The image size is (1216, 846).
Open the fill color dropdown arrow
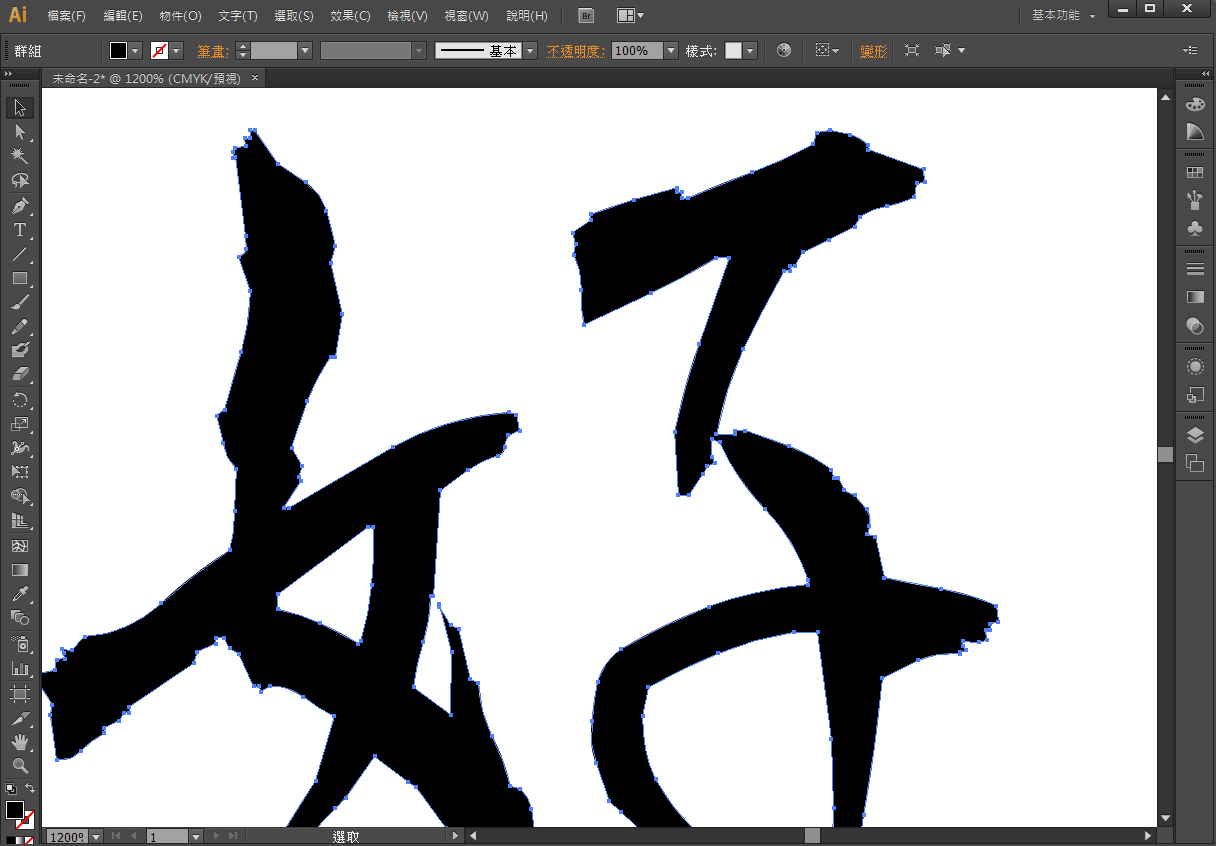click(x=135, y=50)
